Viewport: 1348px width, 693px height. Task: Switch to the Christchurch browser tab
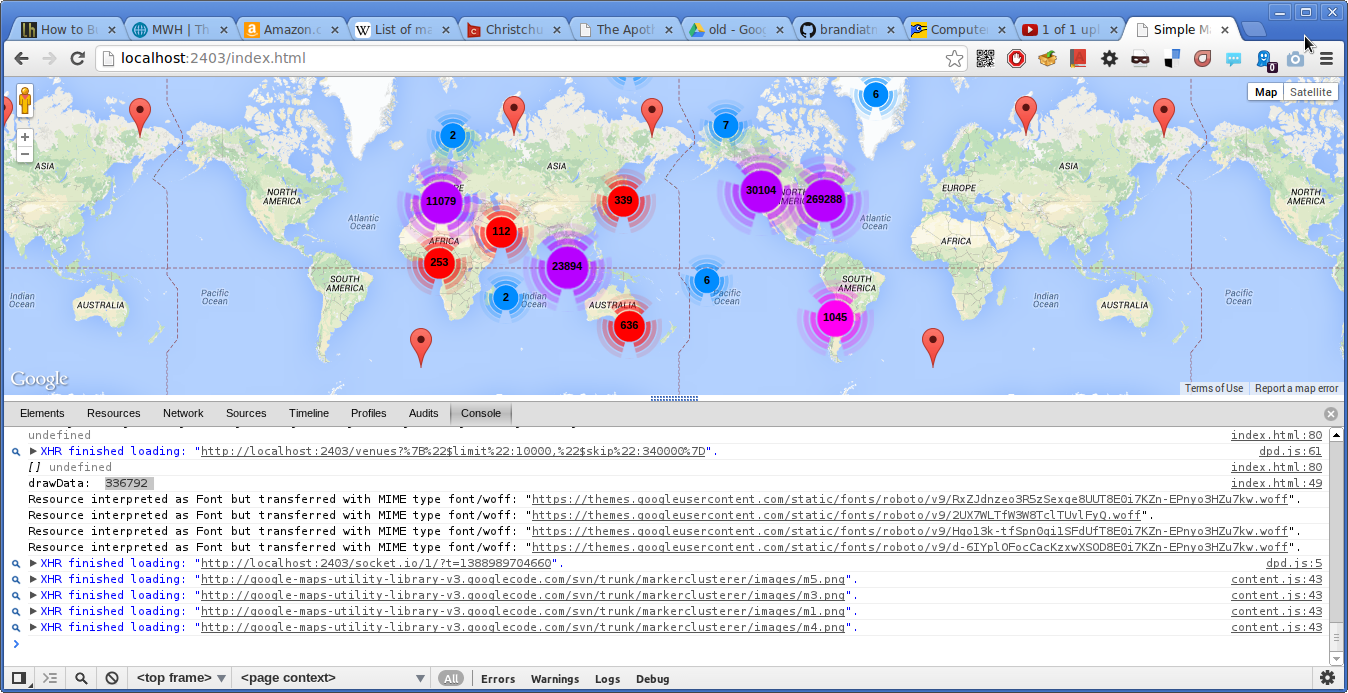[514, 29]
